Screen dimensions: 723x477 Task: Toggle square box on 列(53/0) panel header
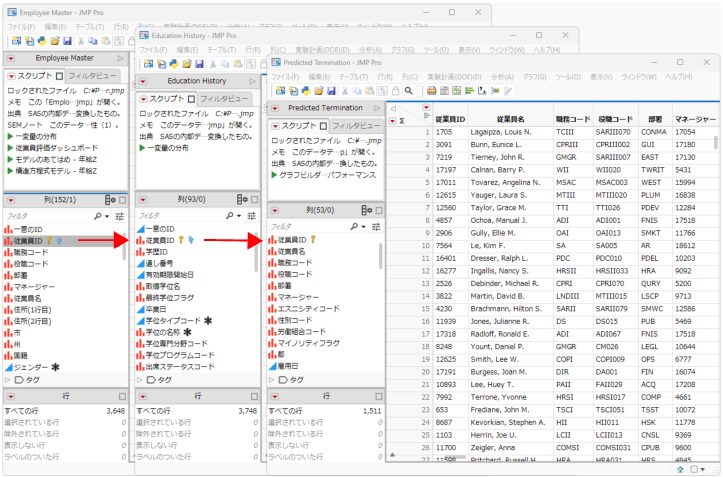[379, 210]
